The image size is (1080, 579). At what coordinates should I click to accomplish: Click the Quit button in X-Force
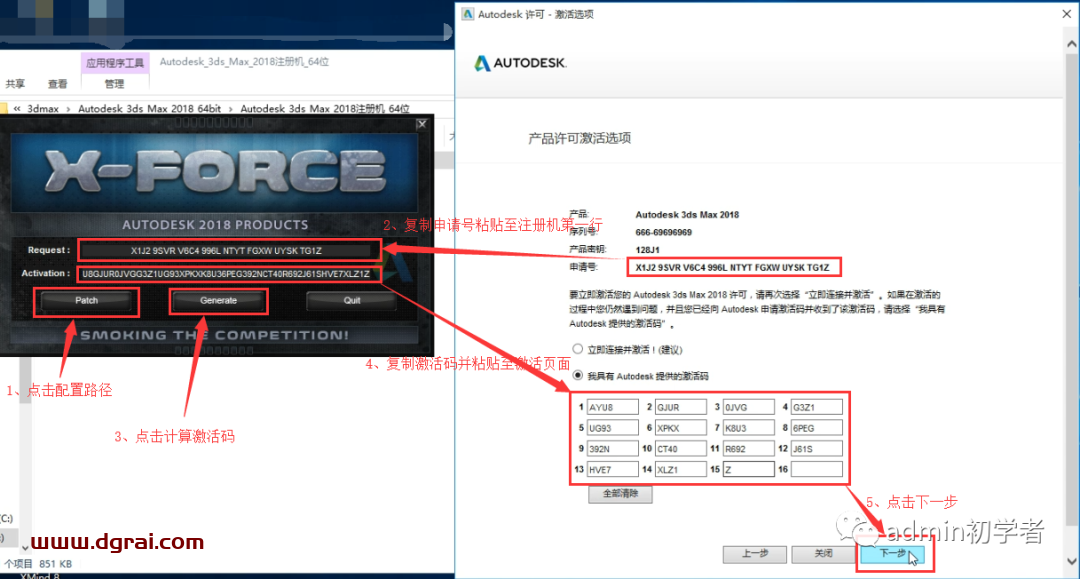click(352, 301)
